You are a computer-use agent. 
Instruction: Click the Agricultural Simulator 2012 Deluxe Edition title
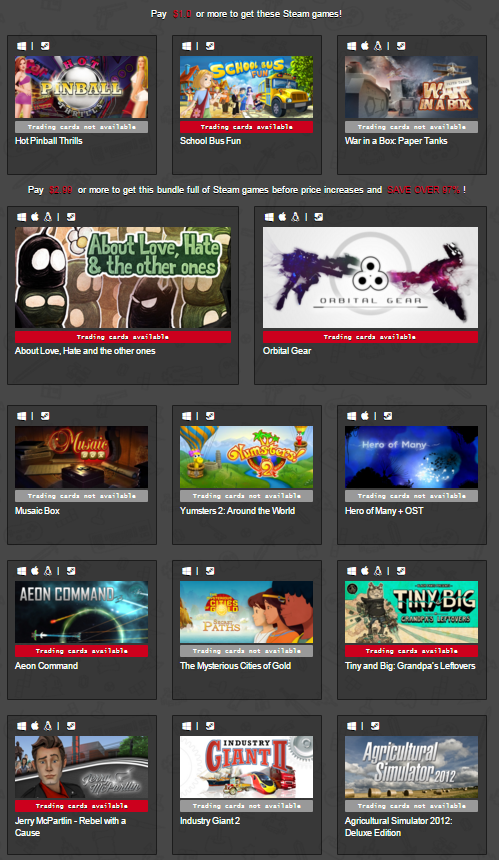[x=399, y=827]
